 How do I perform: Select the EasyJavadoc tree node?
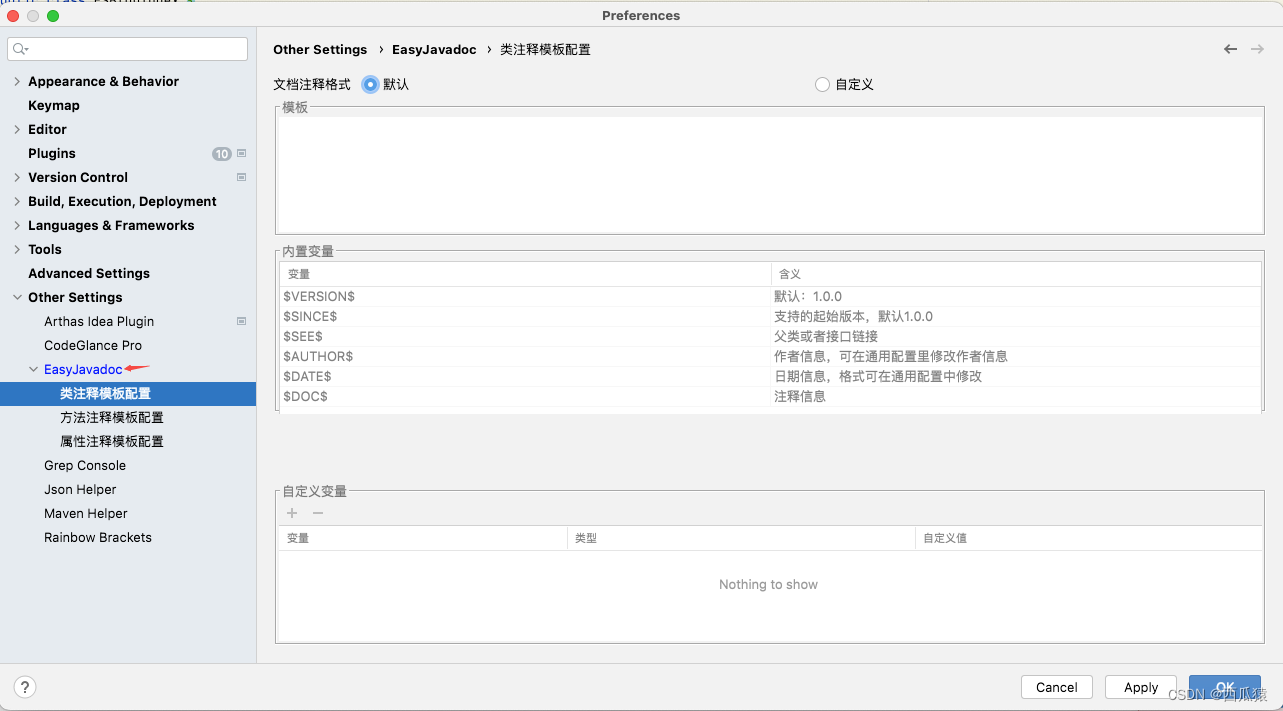pyautogui.click(x=83, y=369)
